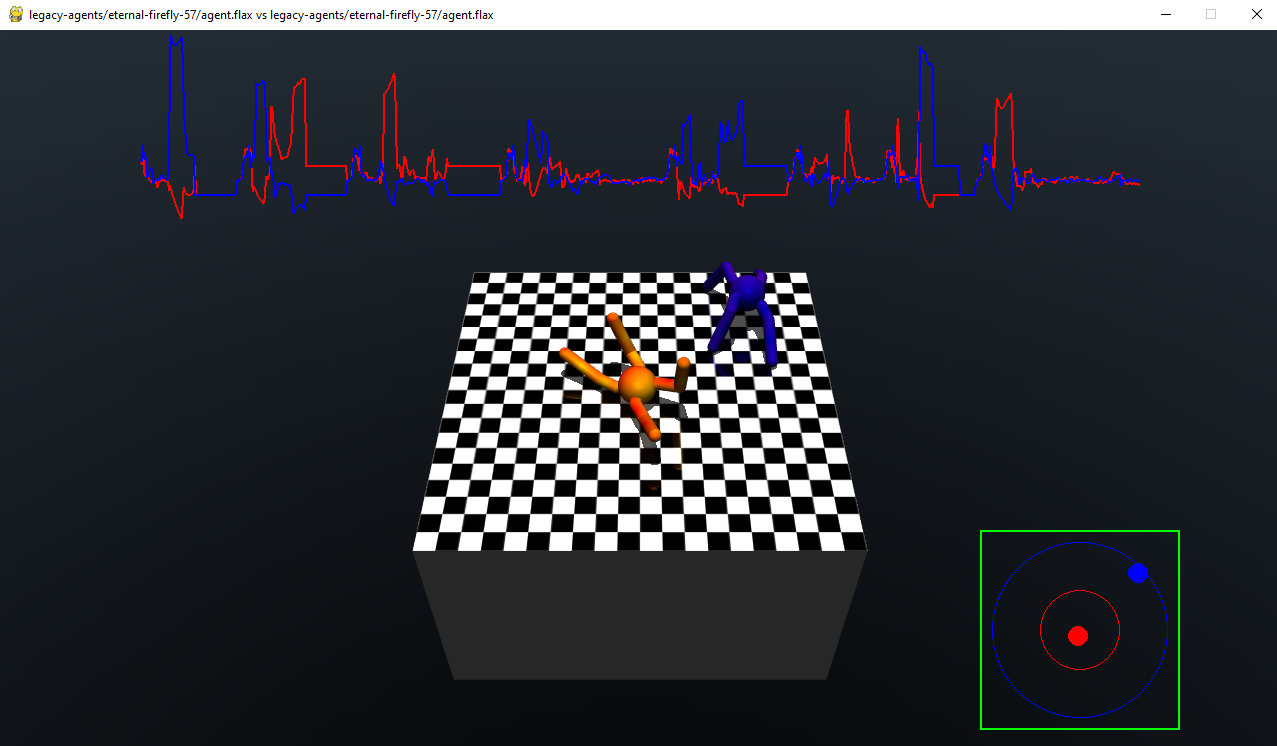Minimize the simulation window

point(1165,15)
